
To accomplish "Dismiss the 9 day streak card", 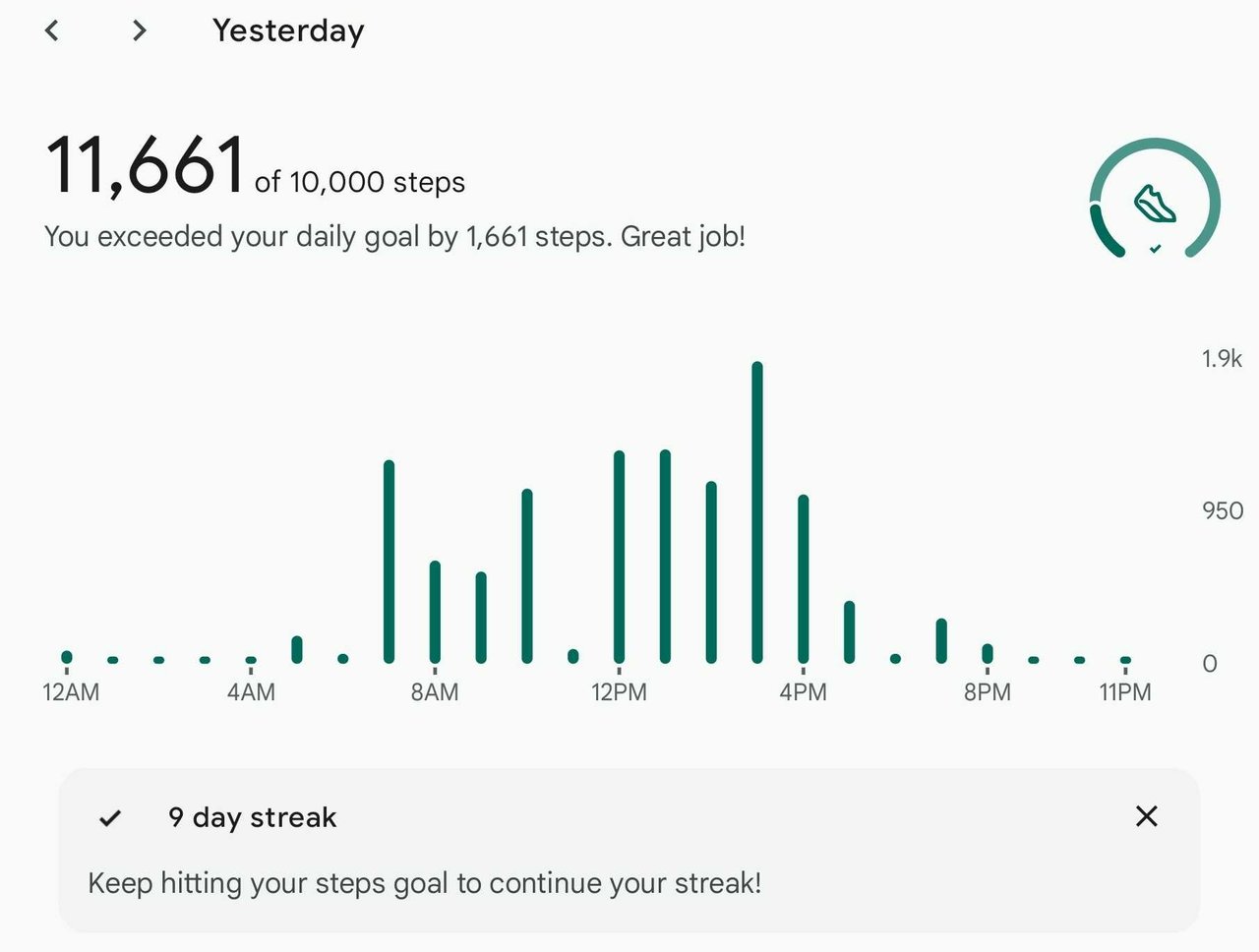I will 1146,816.
